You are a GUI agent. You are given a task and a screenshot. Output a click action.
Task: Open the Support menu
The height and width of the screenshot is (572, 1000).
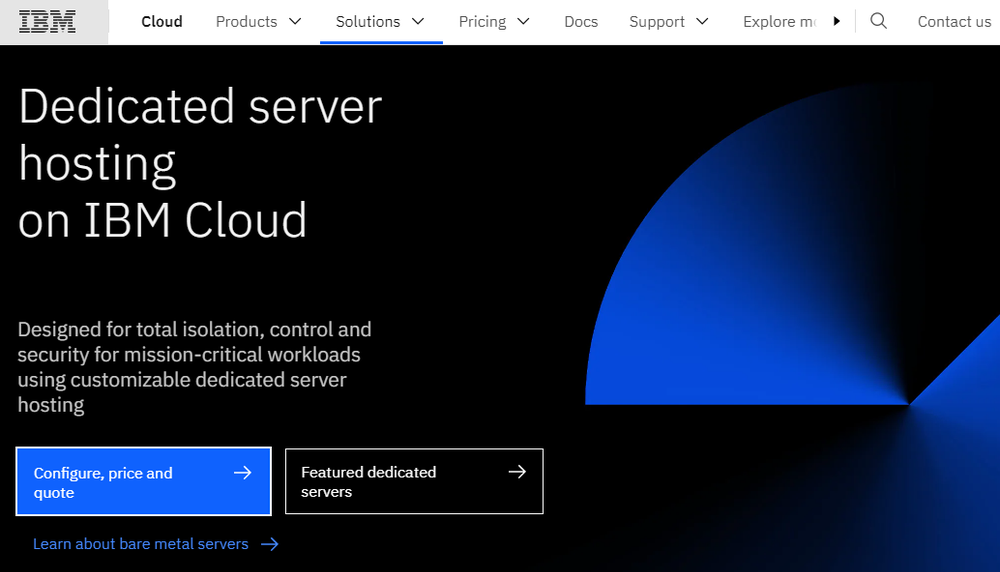pos(669,22)
